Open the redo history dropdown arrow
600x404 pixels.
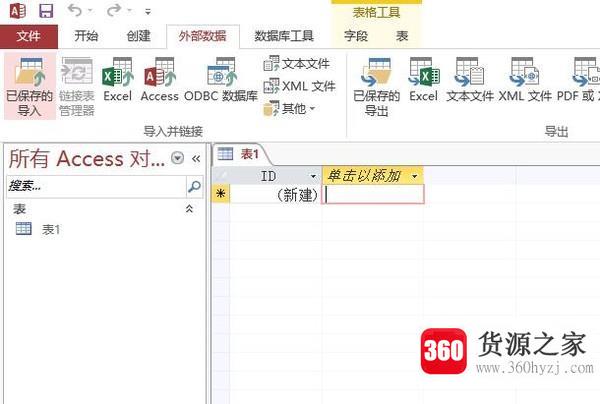tap(130, 11)
